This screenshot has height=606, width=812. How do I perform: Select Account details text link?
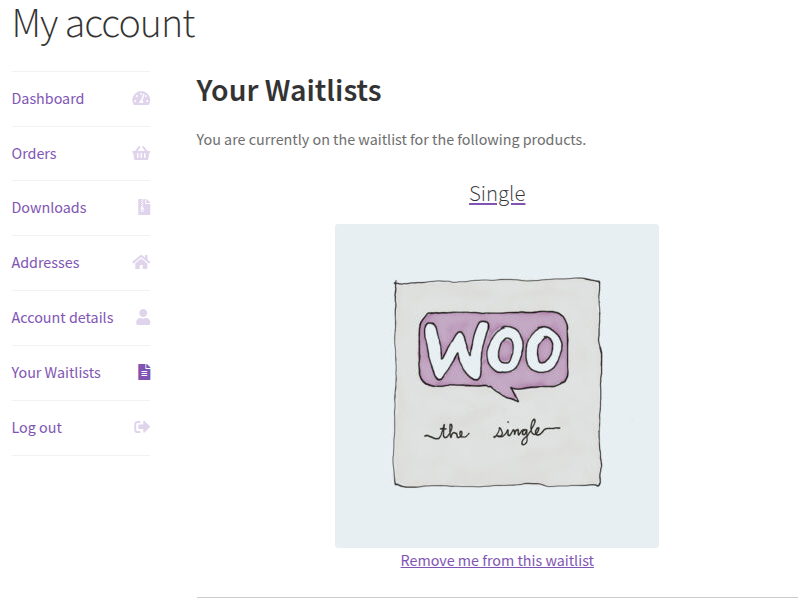point(62,318)
